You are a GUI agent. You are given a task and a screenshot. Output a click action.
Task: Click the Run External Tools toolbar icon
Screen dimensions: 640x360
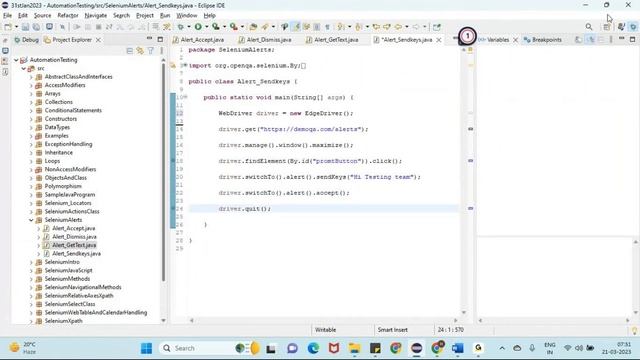coord(233,27)
